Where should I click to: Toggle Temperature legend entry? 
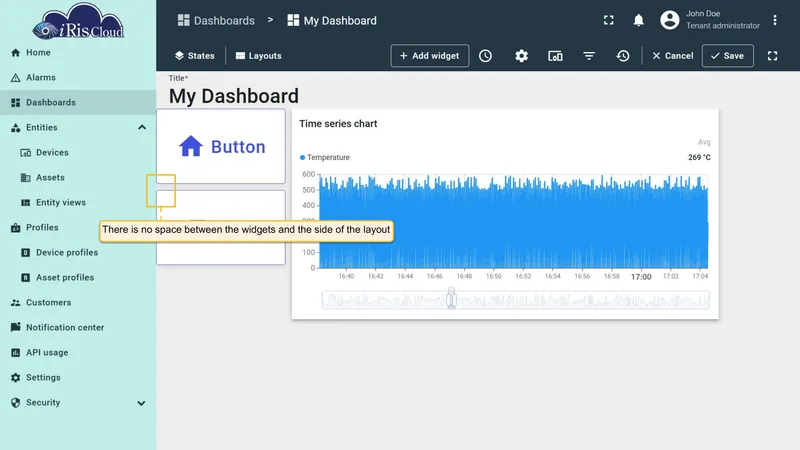325,157
